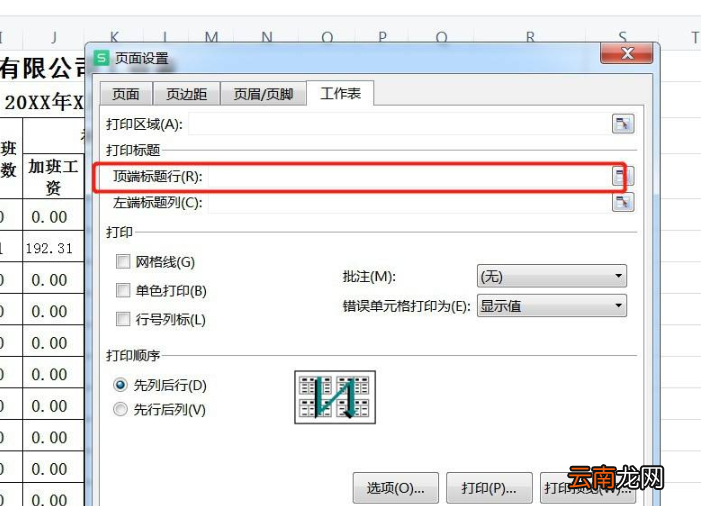This screenshot has width=701, height=506.
Task: Select column J header in the spreadsheet
Action: coord(54,37)
